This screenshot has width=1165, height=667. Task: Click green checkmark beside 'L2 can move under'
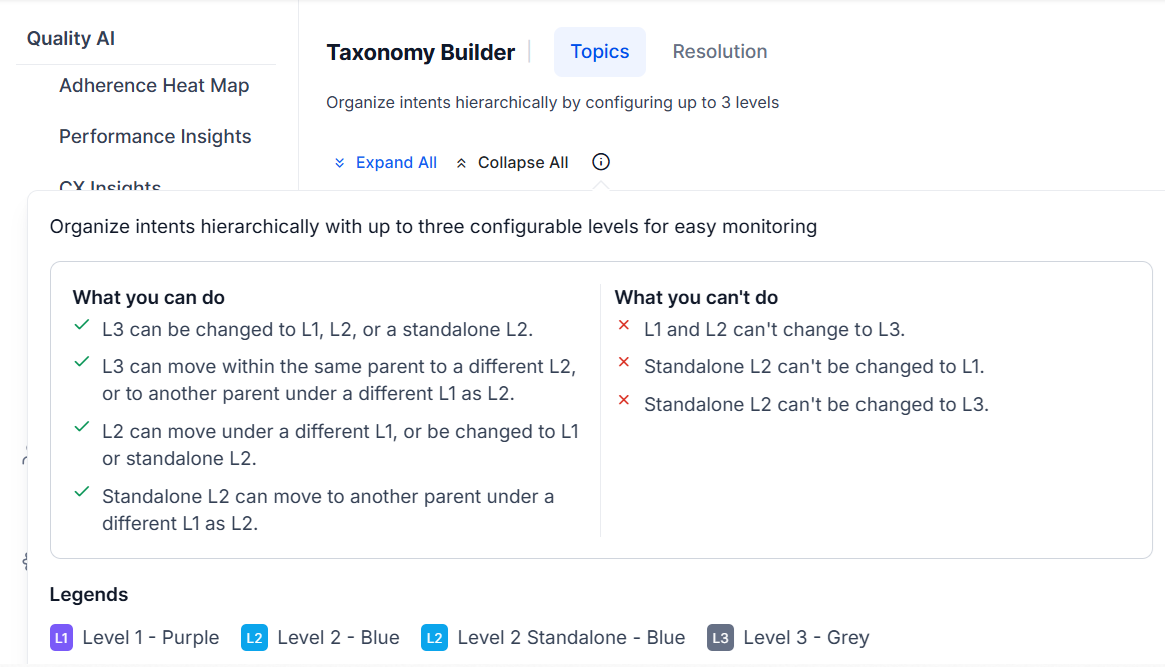pos(82,428)
